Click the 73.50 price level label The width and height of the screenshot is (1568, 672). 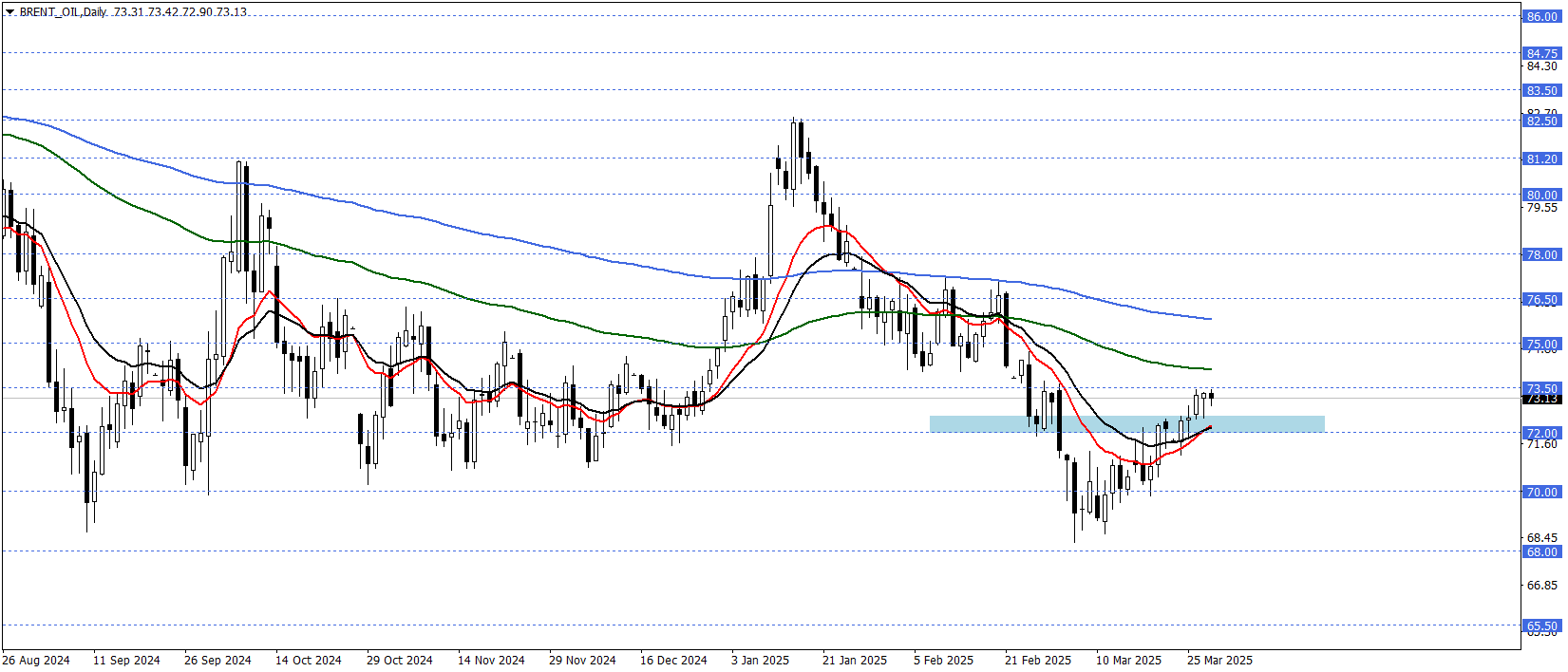[1542, 388]
